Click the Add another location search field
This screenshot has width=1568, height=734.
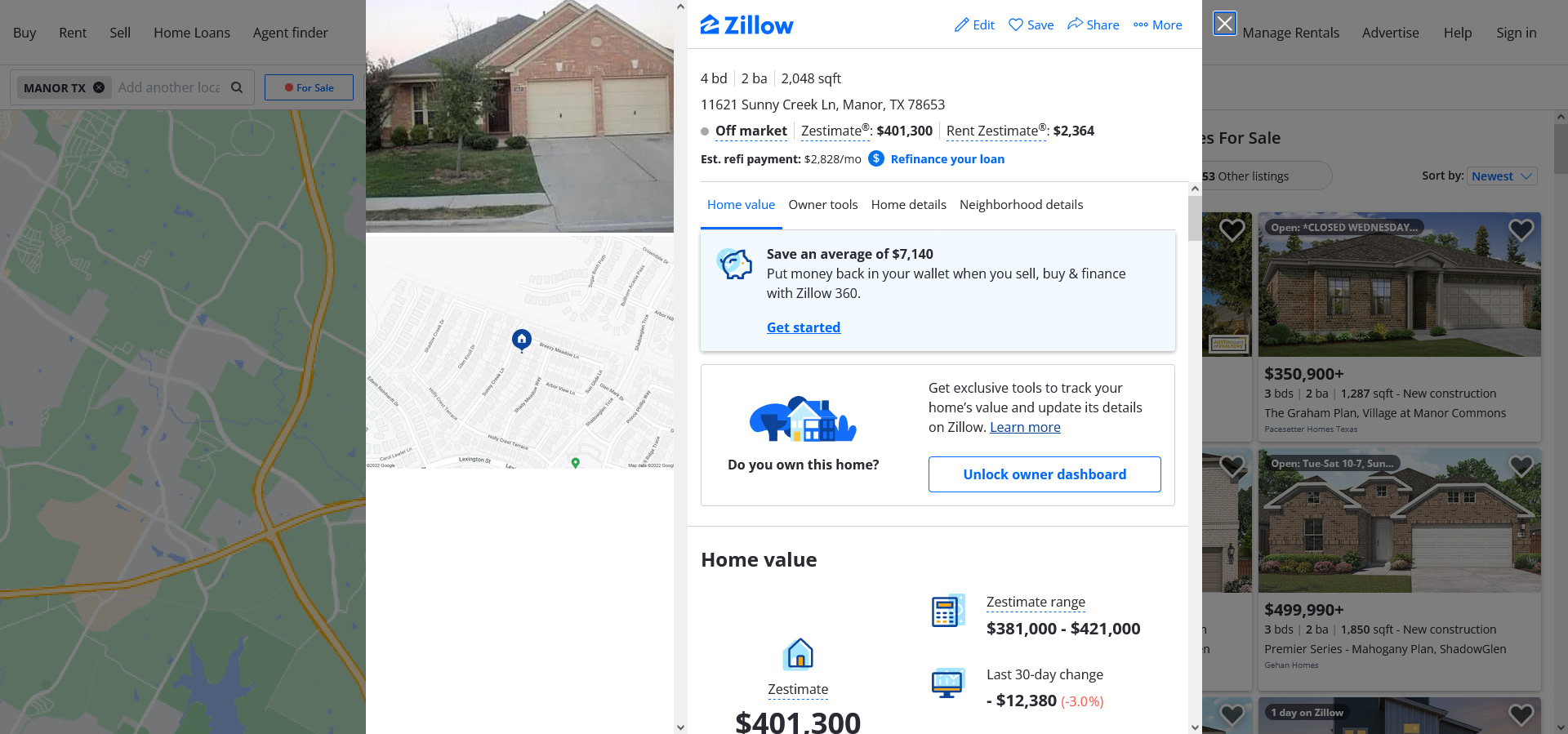pos(169,87)
